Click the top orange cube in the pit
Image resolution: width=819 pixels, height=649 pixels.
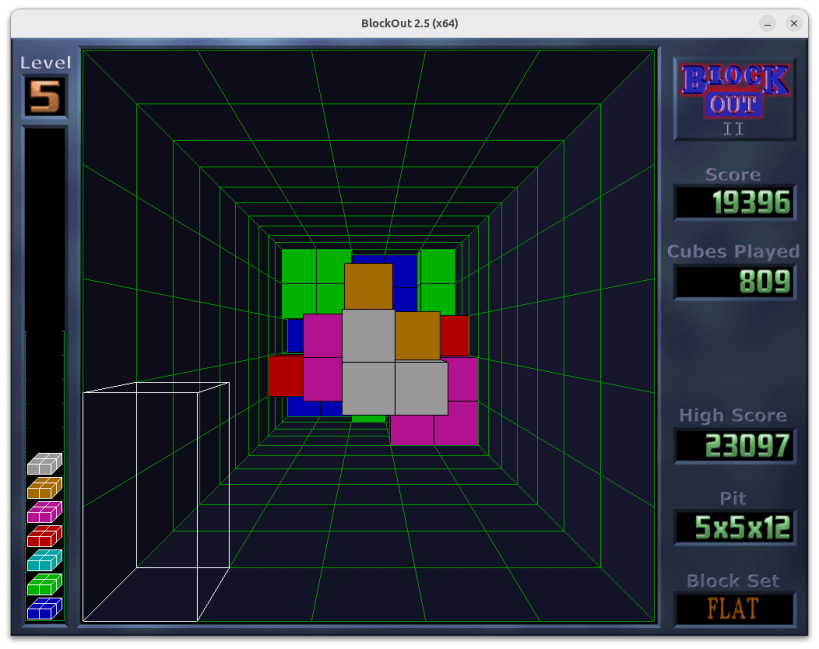pyautogui.click(x=368, y=286)
